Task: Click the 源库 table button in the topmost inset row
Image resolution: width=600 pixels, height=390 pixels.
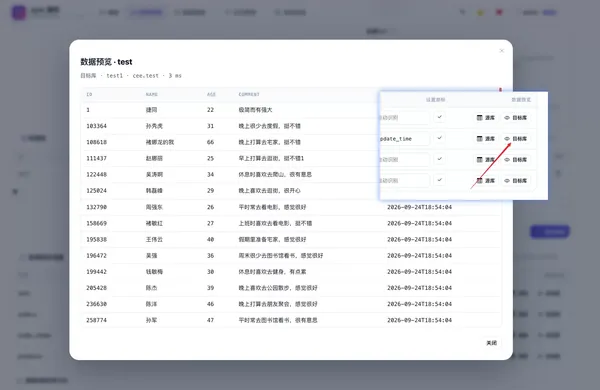Action: point(486,117)
